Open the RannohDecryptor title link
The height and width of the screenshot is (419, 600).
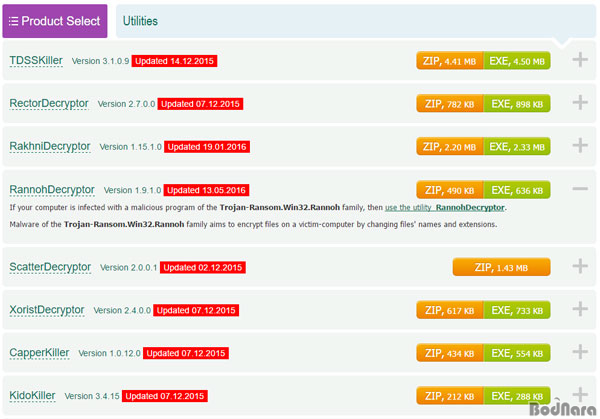click(x=52, y=189)
